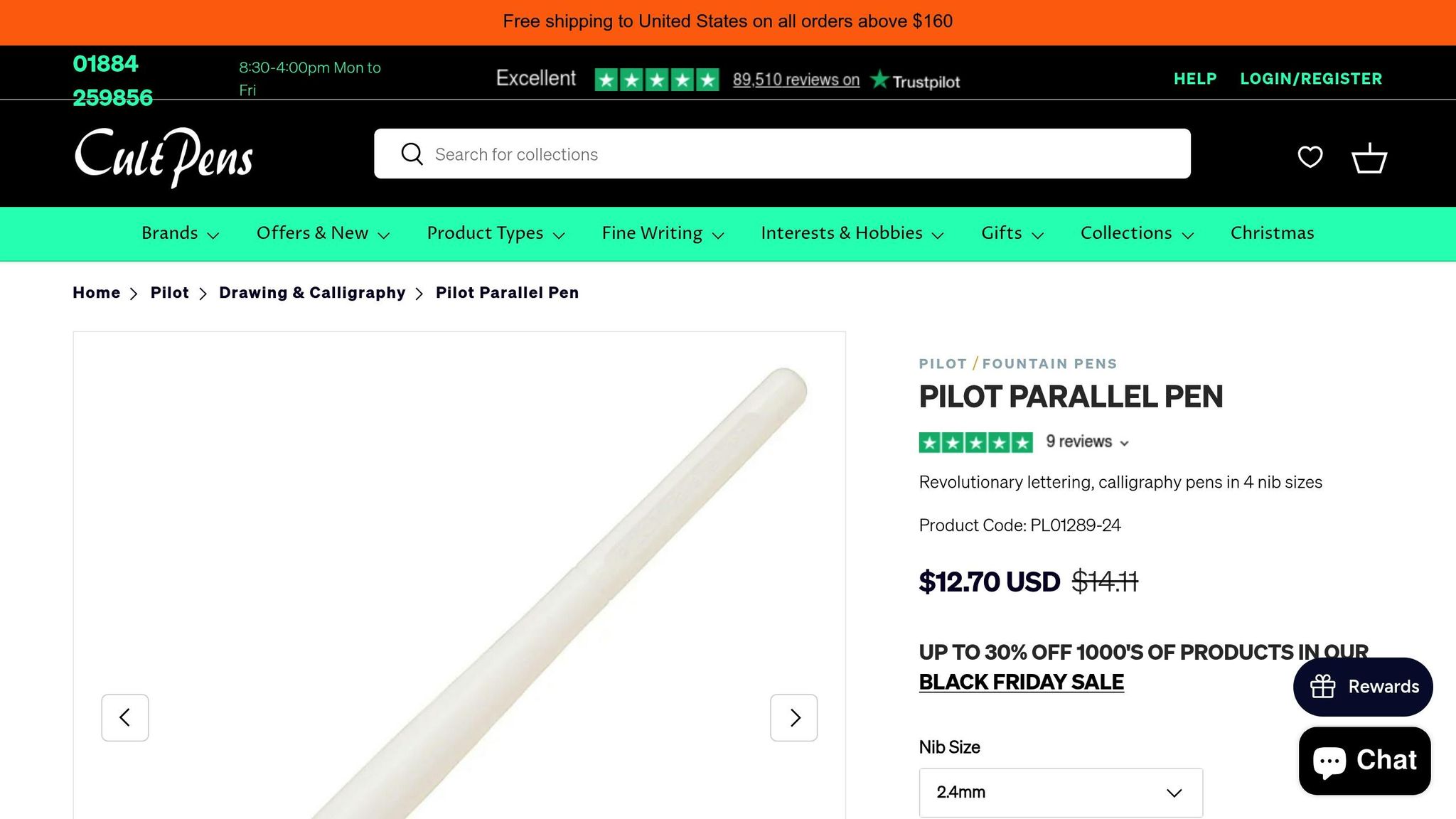Click the five-star rating bar

[975, 441]
